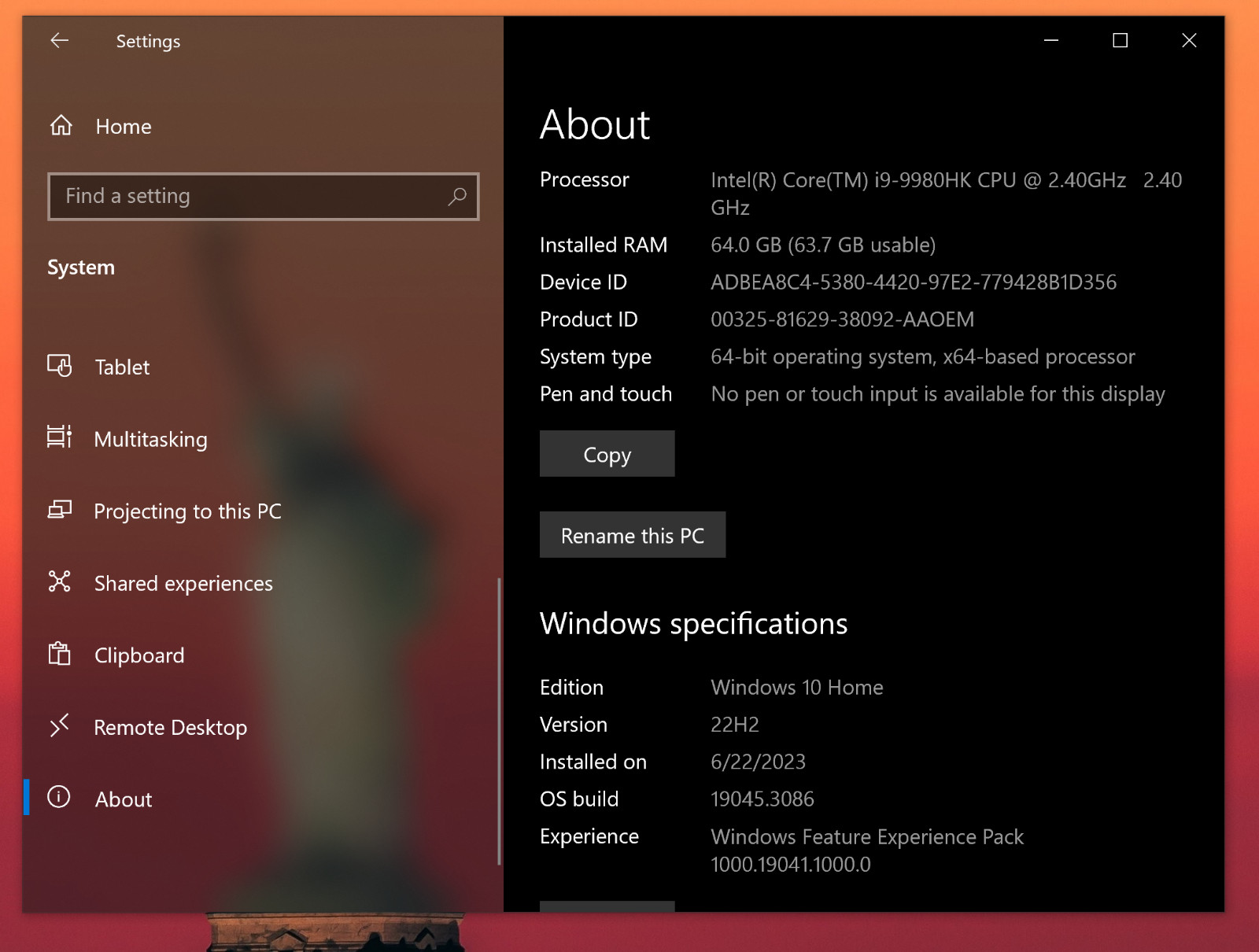This screenshot has height=952, width=1259.
Task: Click the Remote Desktop icon
Action: coord(60,725)
